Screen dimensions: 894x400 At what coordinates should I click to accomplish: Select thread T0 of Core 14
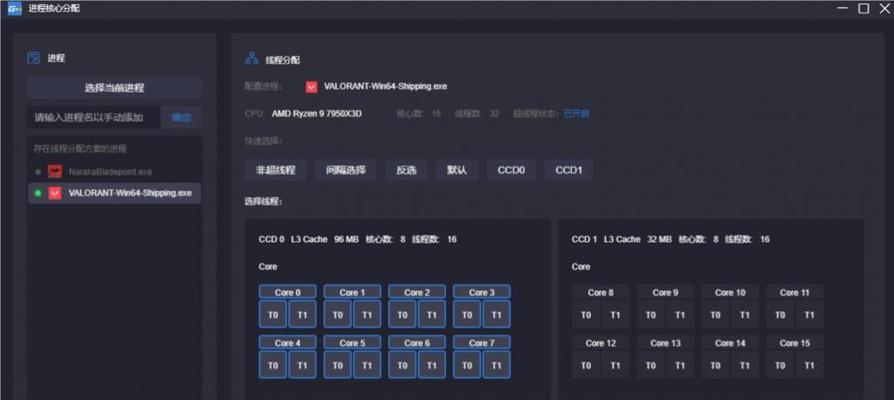pos(716,365)
